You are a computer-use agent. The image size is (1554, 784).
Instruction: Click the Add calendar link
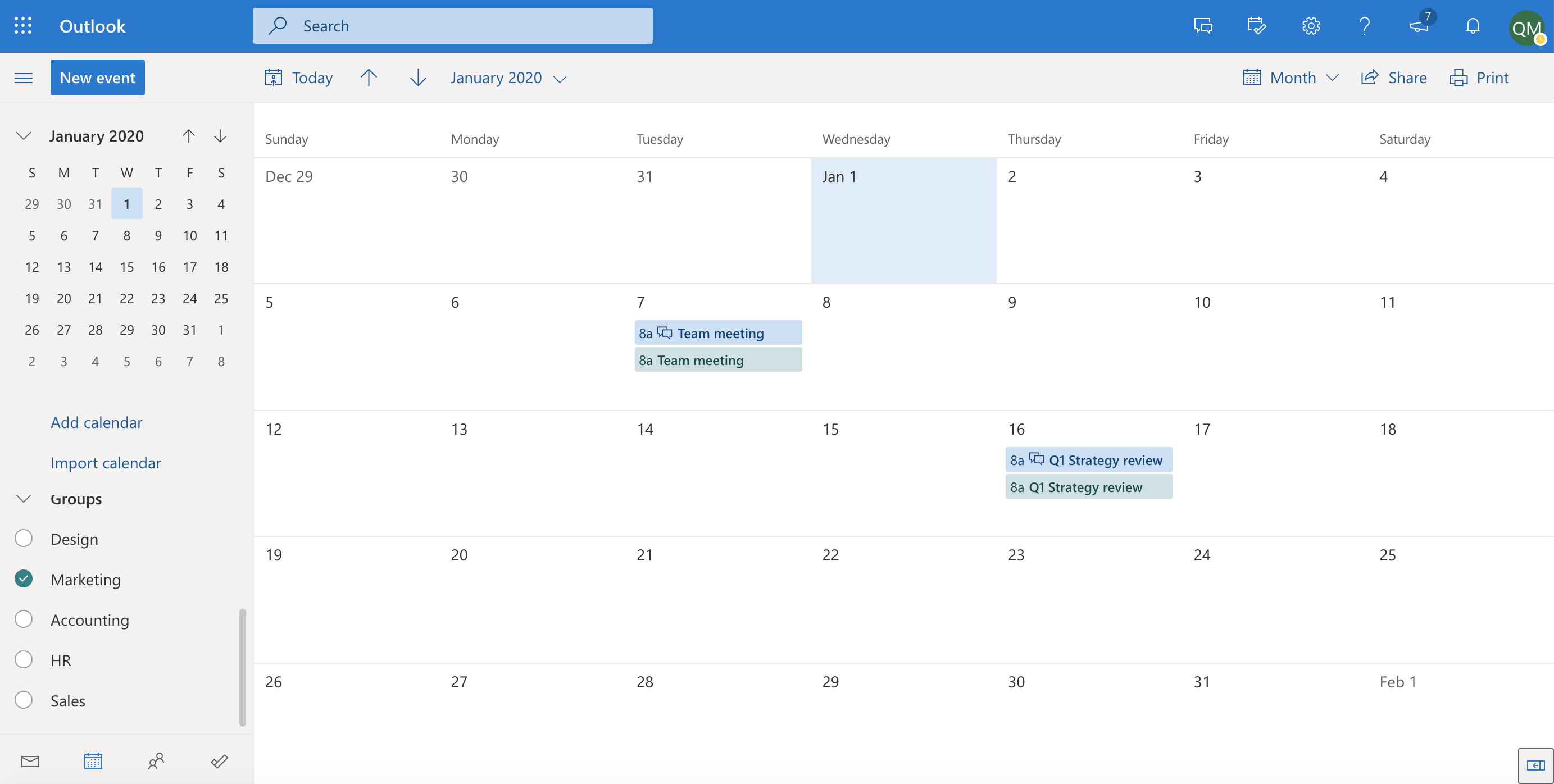pos(97,420)
